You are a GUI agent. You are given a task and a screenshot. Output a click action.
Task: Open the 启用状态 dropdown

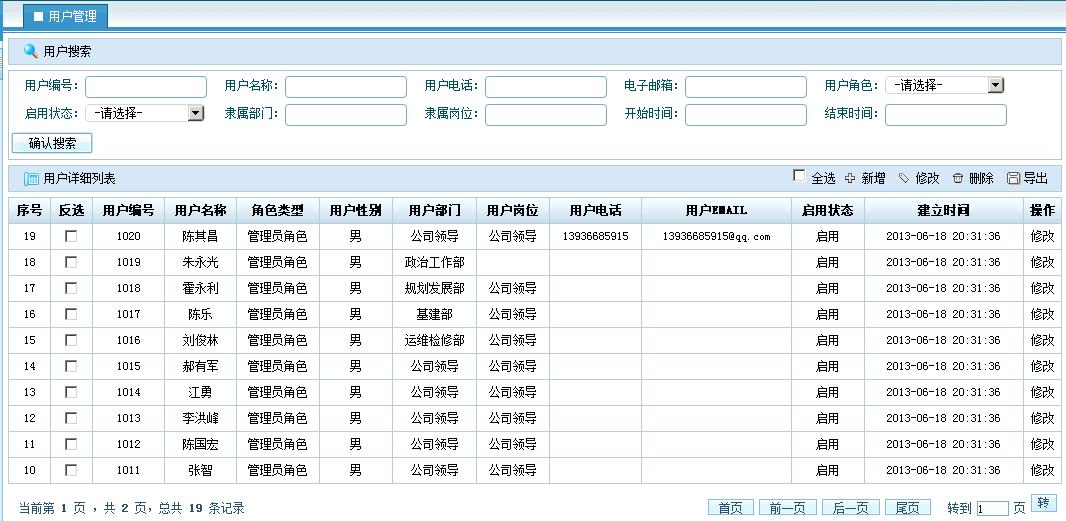click(145, 113)
